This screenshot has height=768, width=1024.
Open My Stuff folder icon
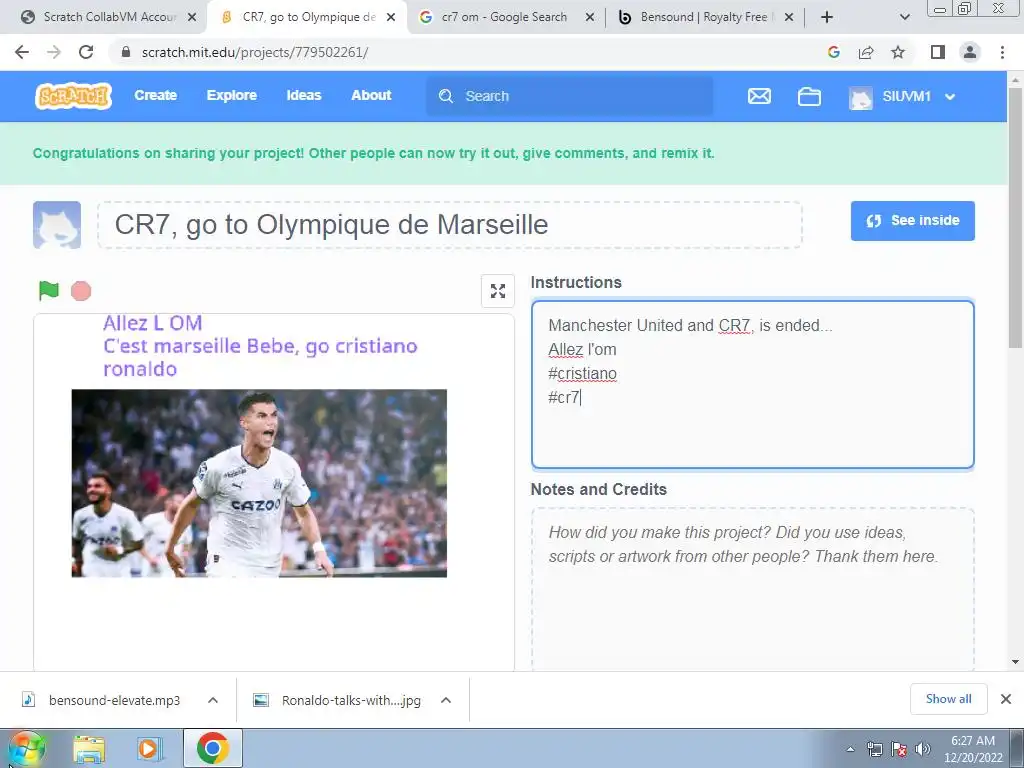[x=809, y=97]
